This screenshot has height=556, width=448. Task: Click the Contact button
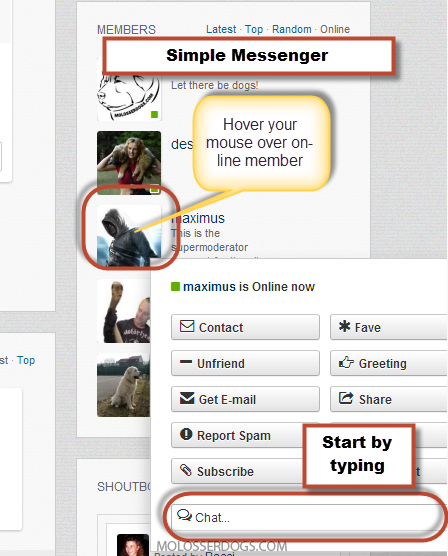pyautogui.click(x=245, y=327)
